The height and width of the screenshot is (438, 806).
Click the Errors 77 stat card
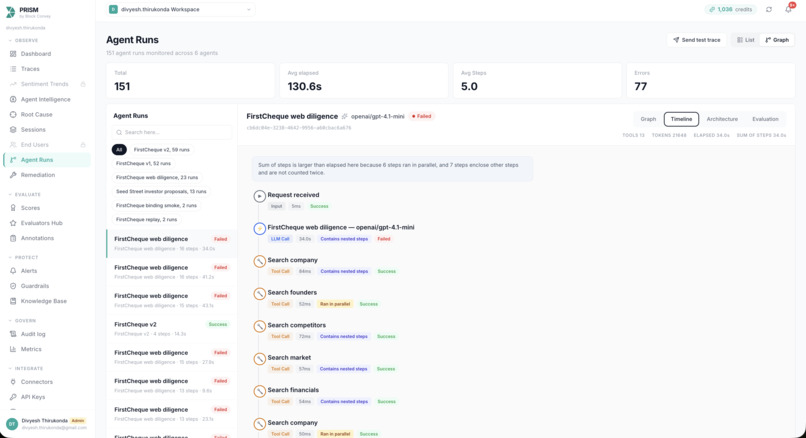pos(710,81)
